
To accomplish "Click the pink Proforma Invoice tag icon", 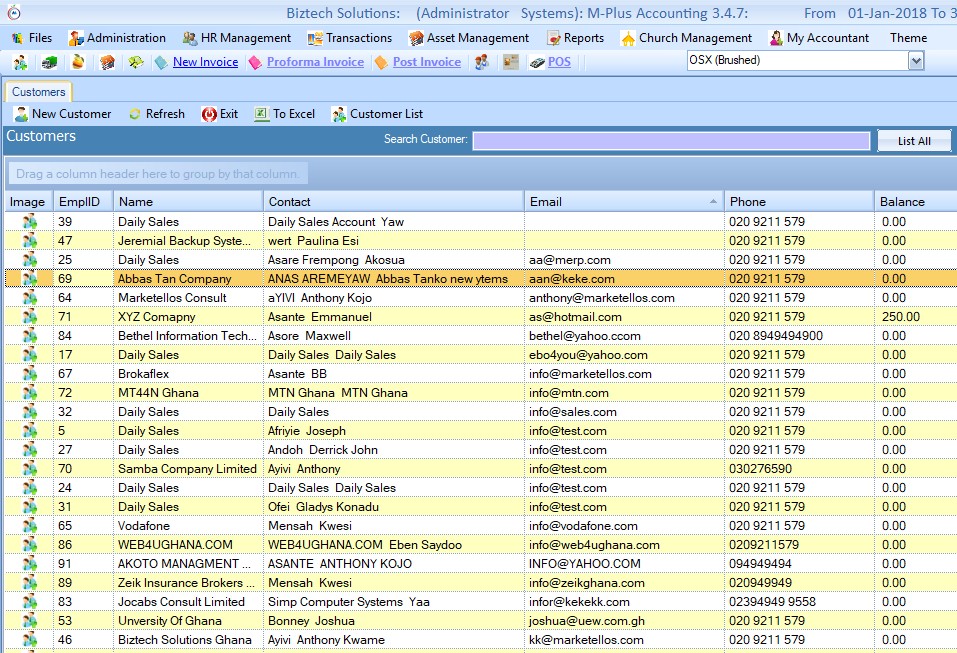I will pos(255,62).
